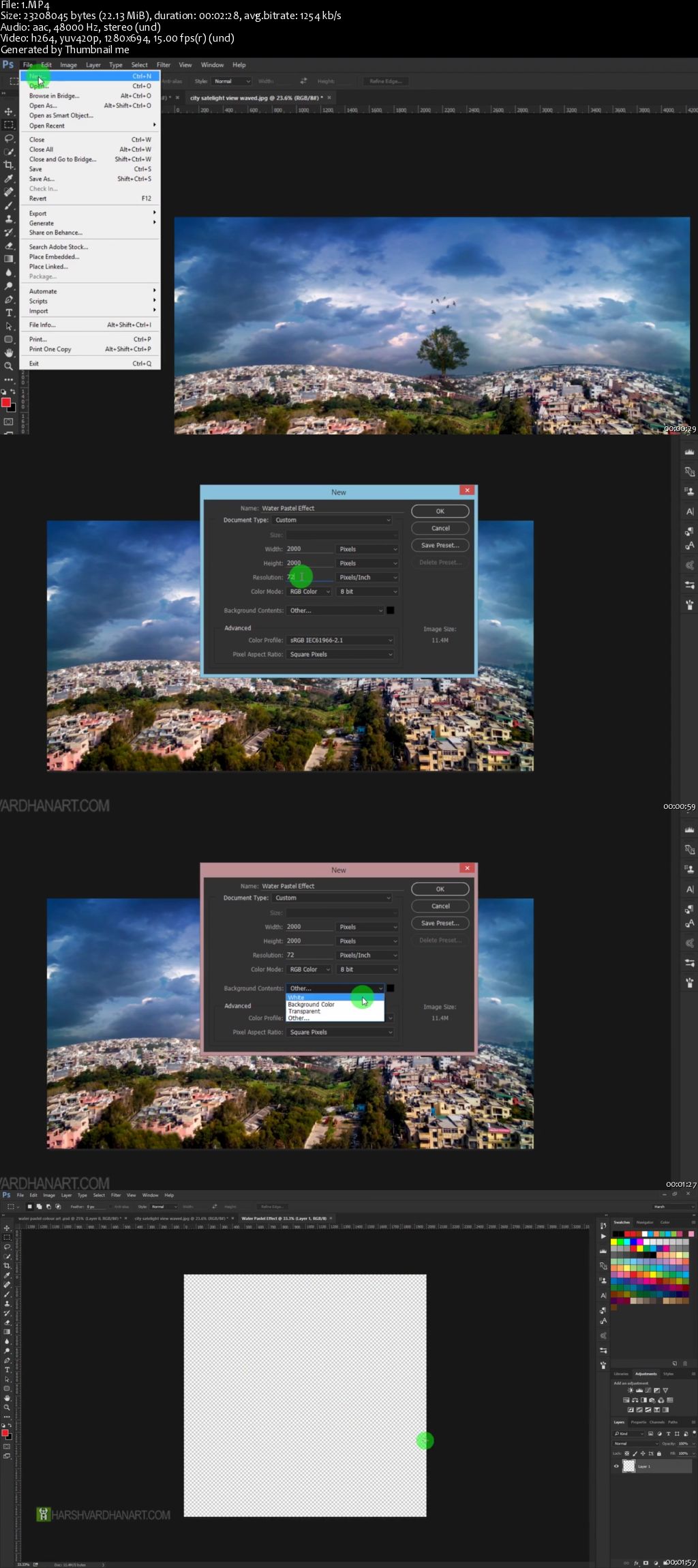
Task: Click Cancel in the pink-bordered New dialog
Action: 440,906
